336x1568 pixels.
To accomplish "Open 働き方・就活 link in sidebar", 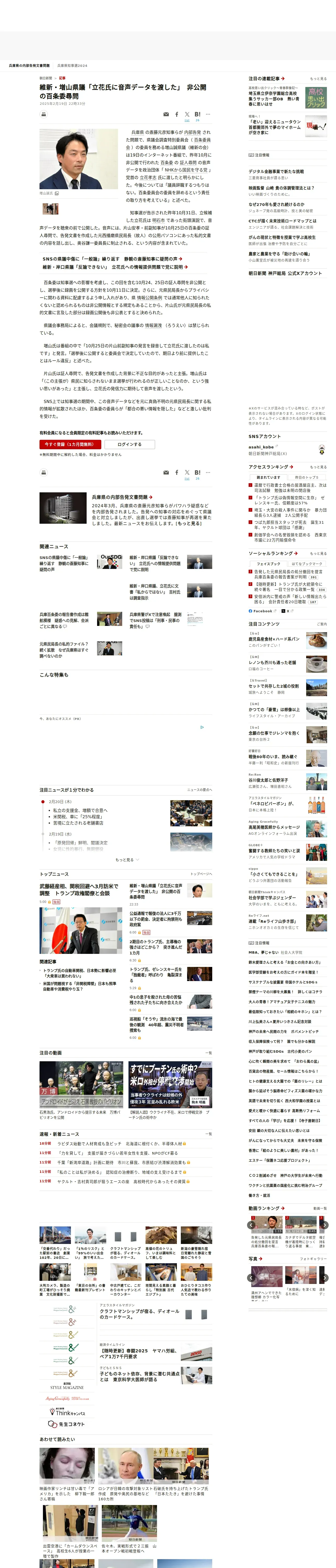I will point(259,1196).
